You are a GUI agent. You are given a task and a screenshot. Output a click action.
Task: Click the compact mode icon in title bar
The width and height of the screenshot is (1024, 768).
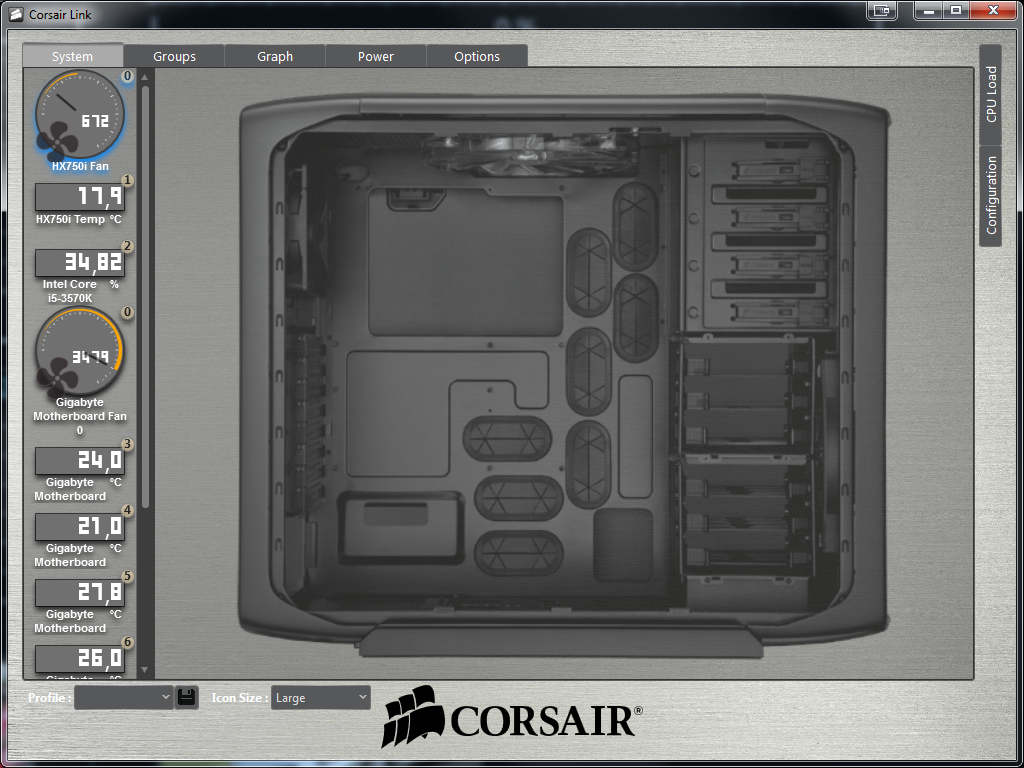coord(882,10)
